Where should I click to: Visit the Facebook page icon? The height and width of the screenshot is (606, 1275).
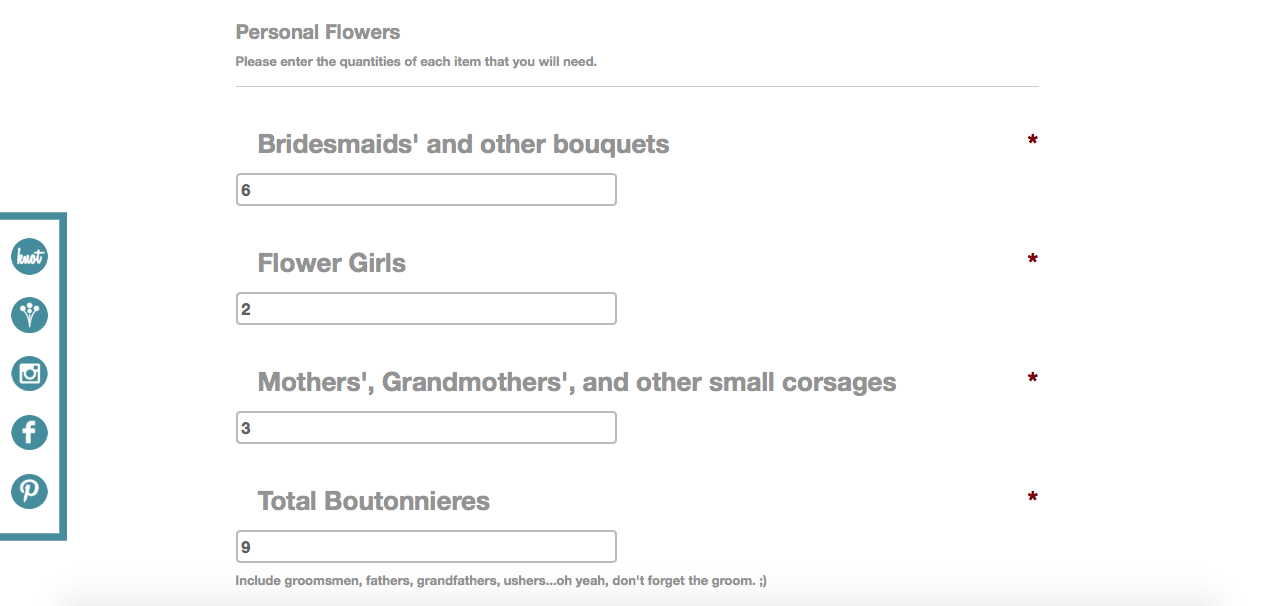click(x=30, y=432)
